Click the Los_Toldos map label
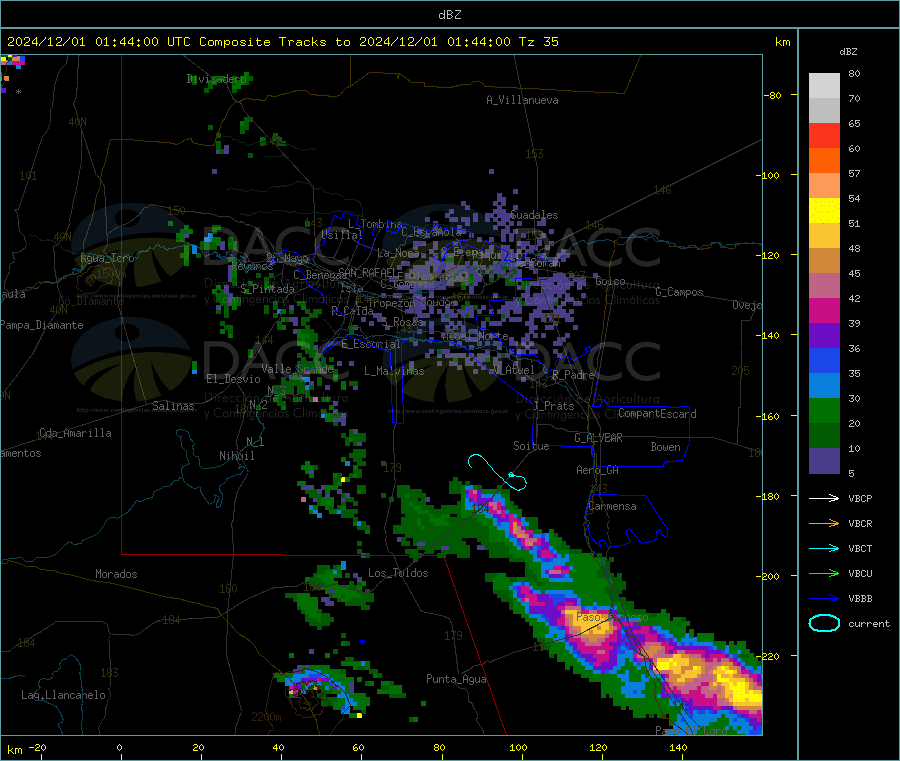Image resolution: width=900 pixels, height=761 pixels. click(x=398, y=573)
